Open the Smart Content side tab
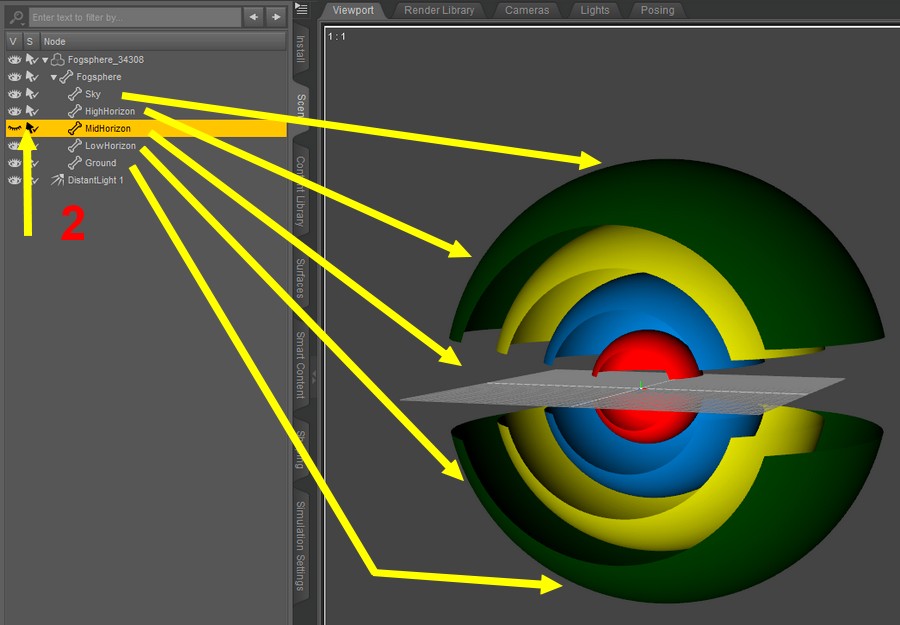This screenshot has width=900, height=625. 301,365
